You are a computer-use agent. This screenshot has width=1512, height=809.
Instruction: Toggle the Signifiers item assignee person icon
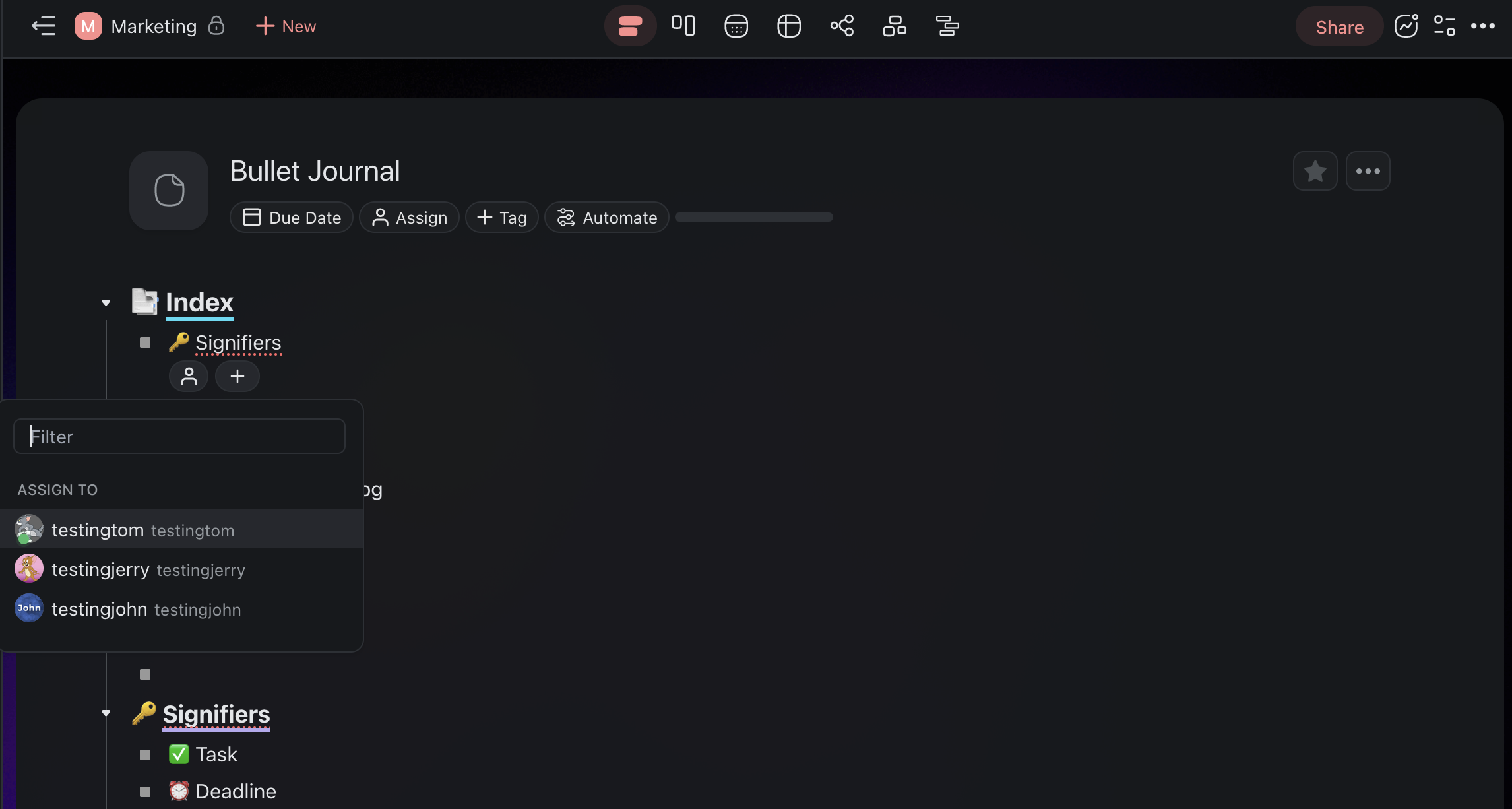pyautogui.click(x=189, y=376)
